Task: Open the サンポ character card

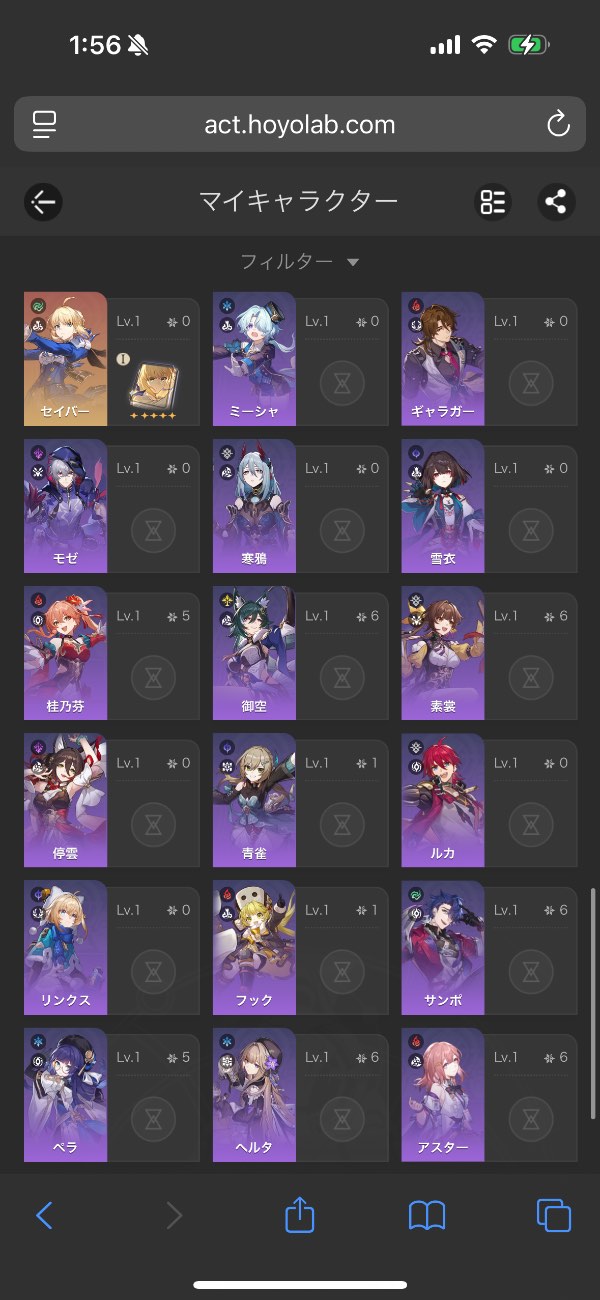Action: click(489, 947)
